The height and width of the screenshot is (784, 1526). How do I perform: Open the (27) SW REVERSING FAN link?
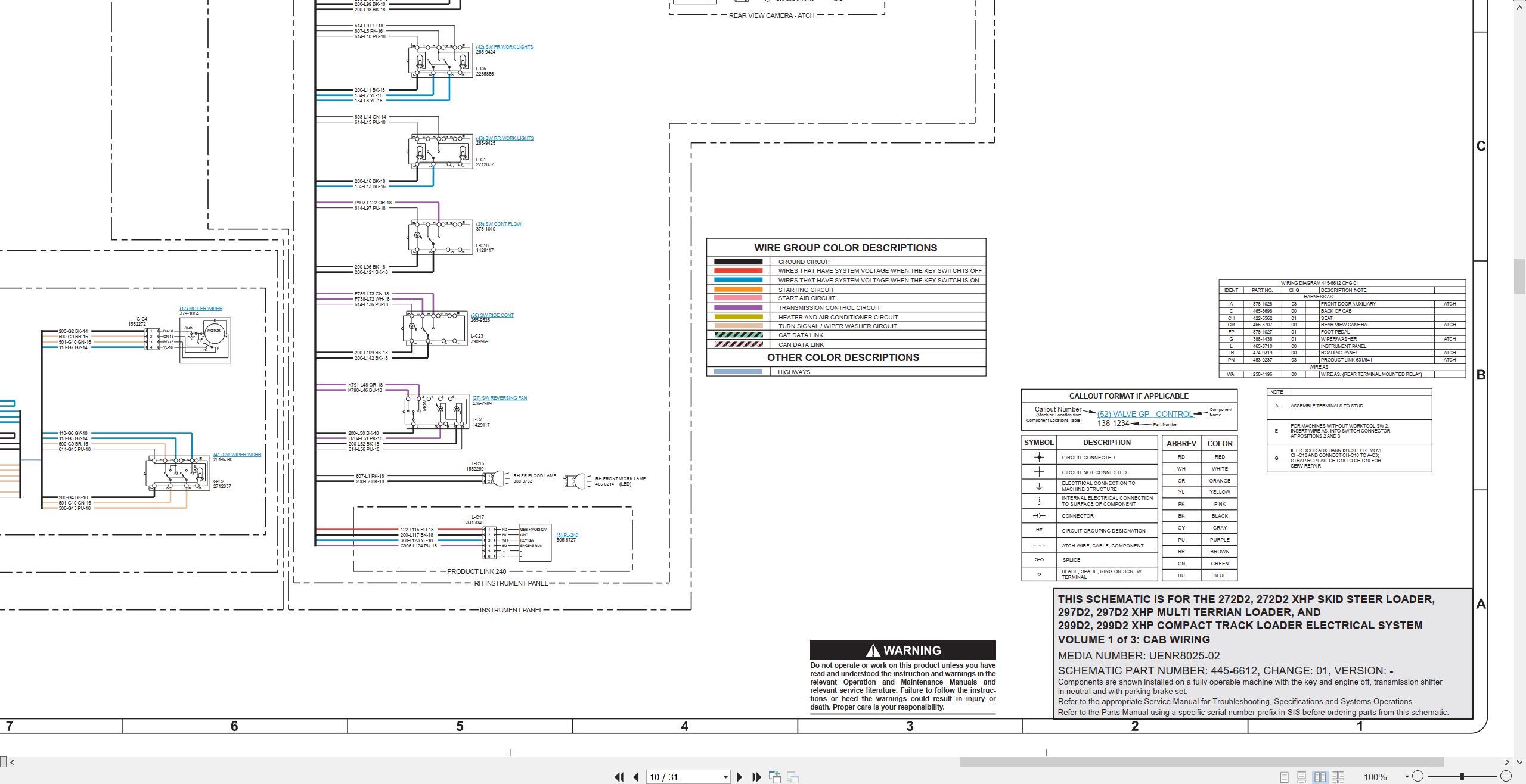tap(500, 398)
